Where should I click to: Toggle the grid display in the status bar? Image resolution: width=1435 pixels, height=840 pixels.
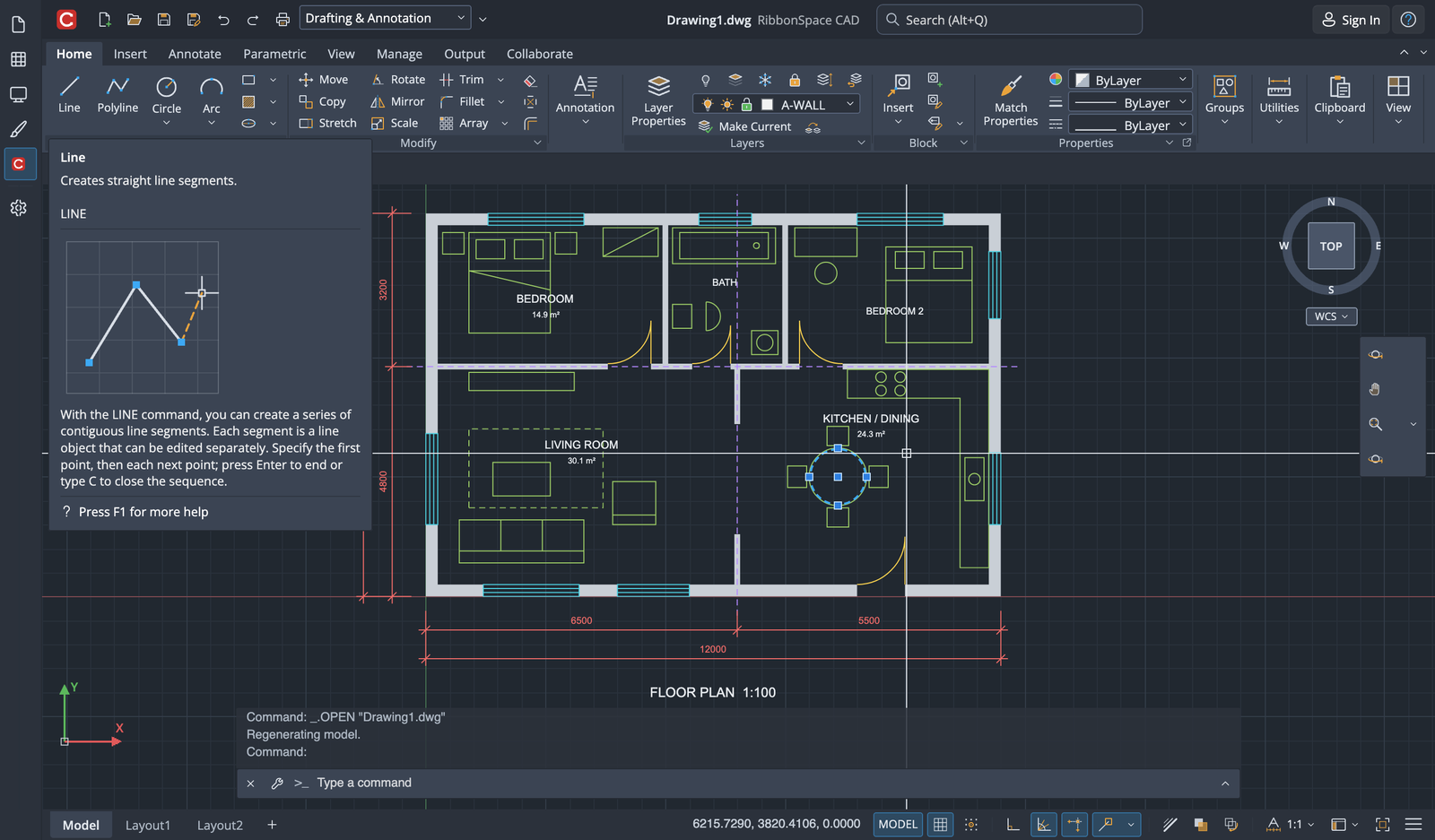coord(940,825)
